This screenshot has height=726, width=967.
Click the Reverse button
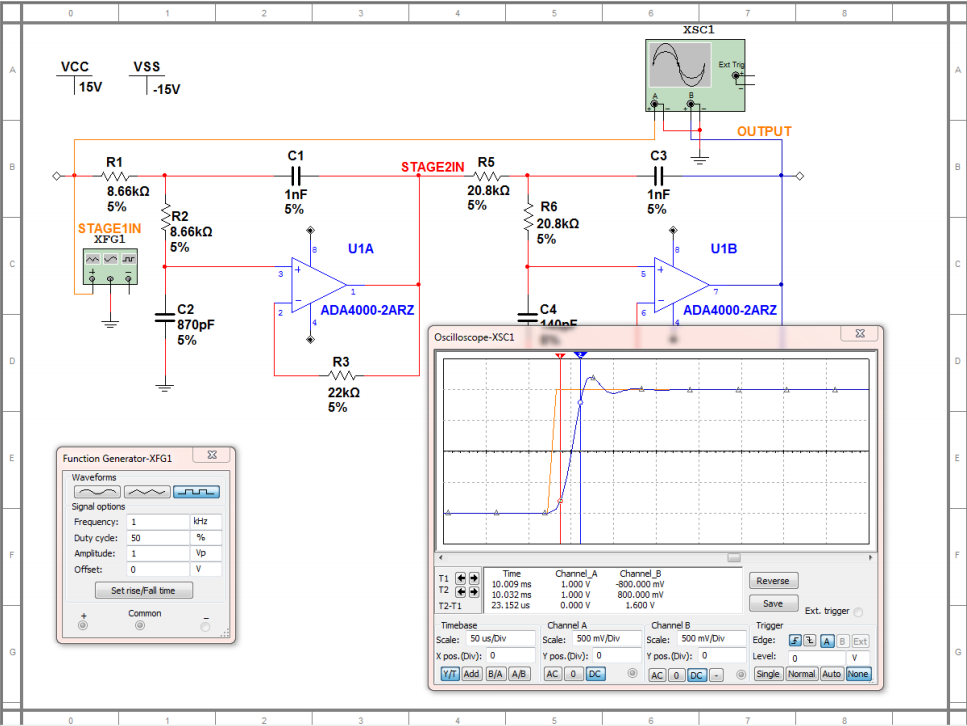(x=773, y=581)
